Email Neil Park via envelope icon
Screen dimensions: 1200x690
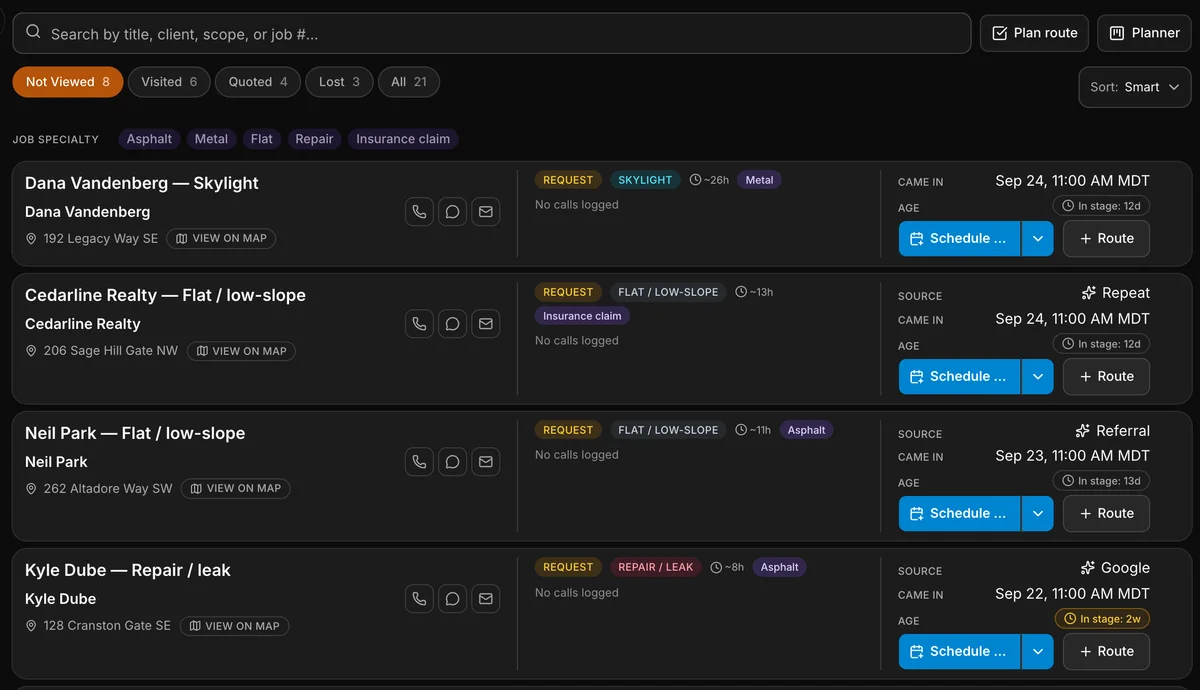pyautogui.click(x=486, y=462)
